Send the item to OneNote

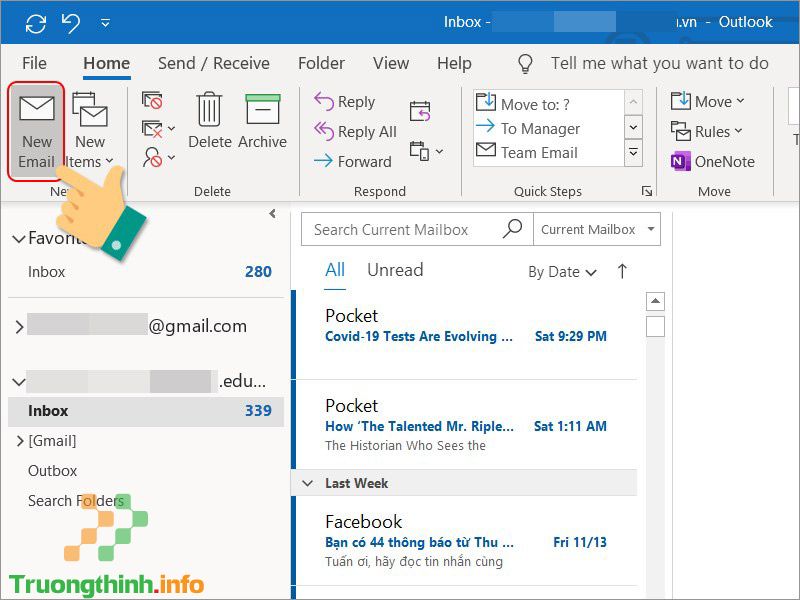712,161
